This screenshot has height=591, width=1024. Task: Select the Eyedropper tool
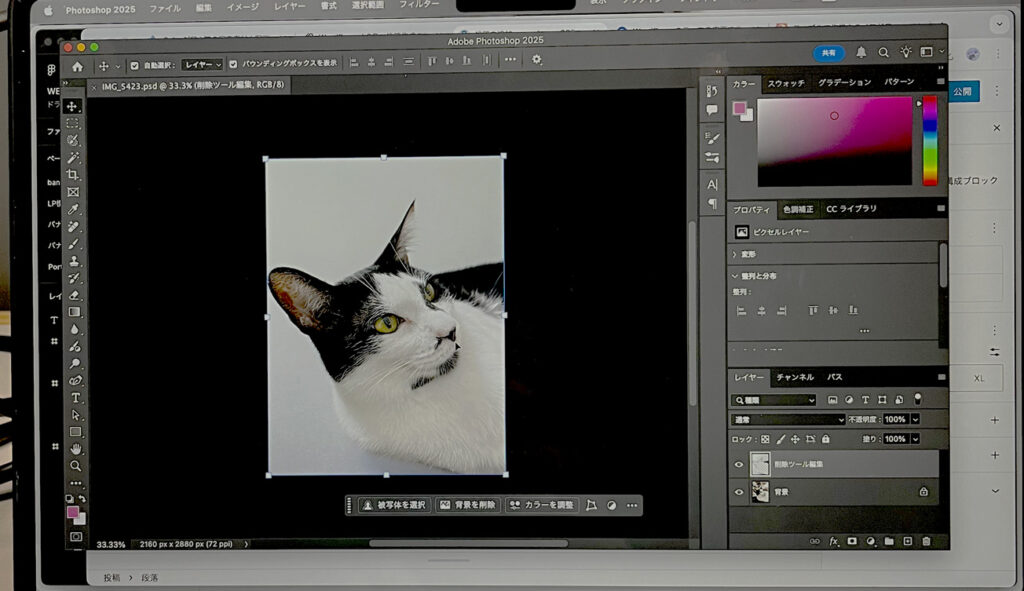click(x=73, y=209)
